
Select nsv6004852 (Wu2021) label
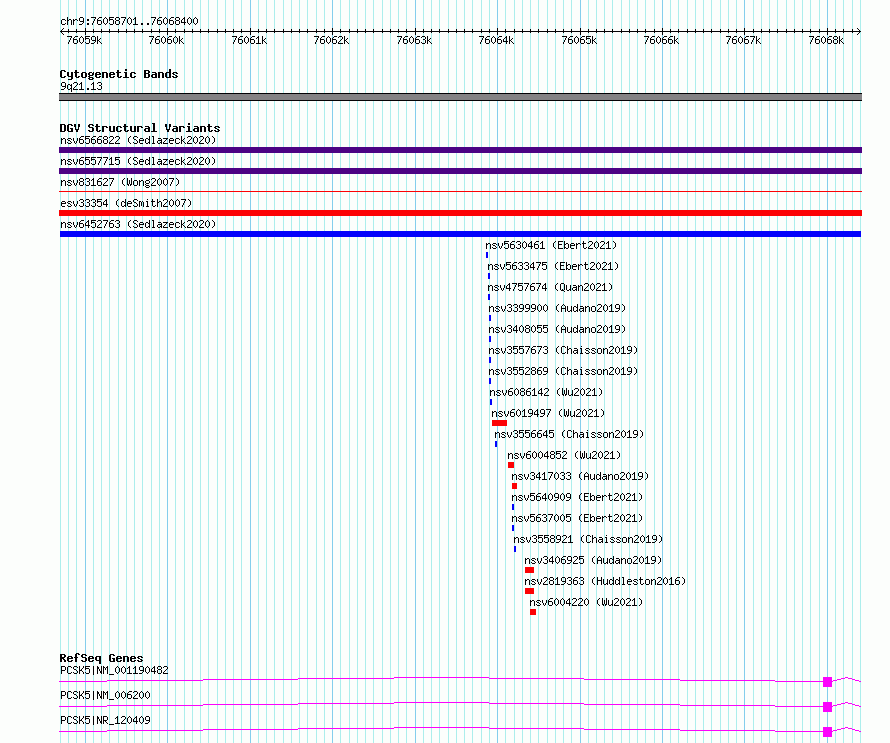pos(564,455)
